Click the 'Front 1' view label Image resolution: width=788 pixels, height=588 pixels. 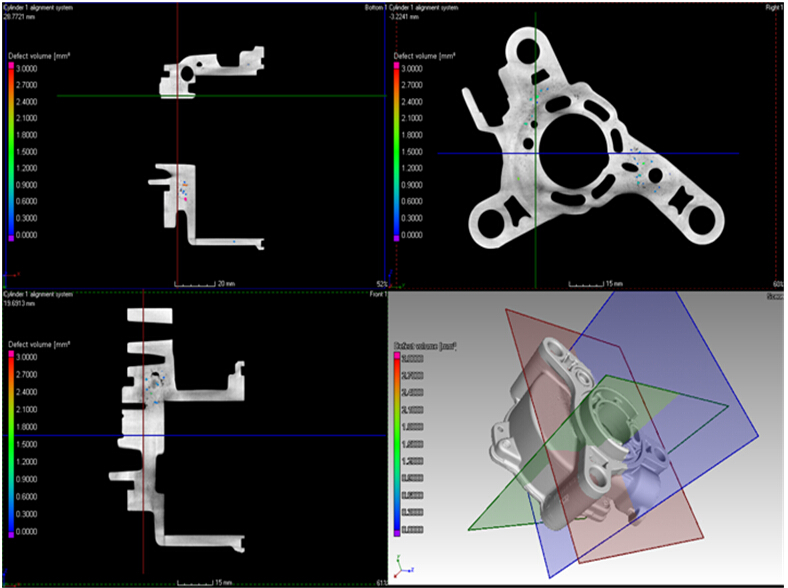pos(377,294)
